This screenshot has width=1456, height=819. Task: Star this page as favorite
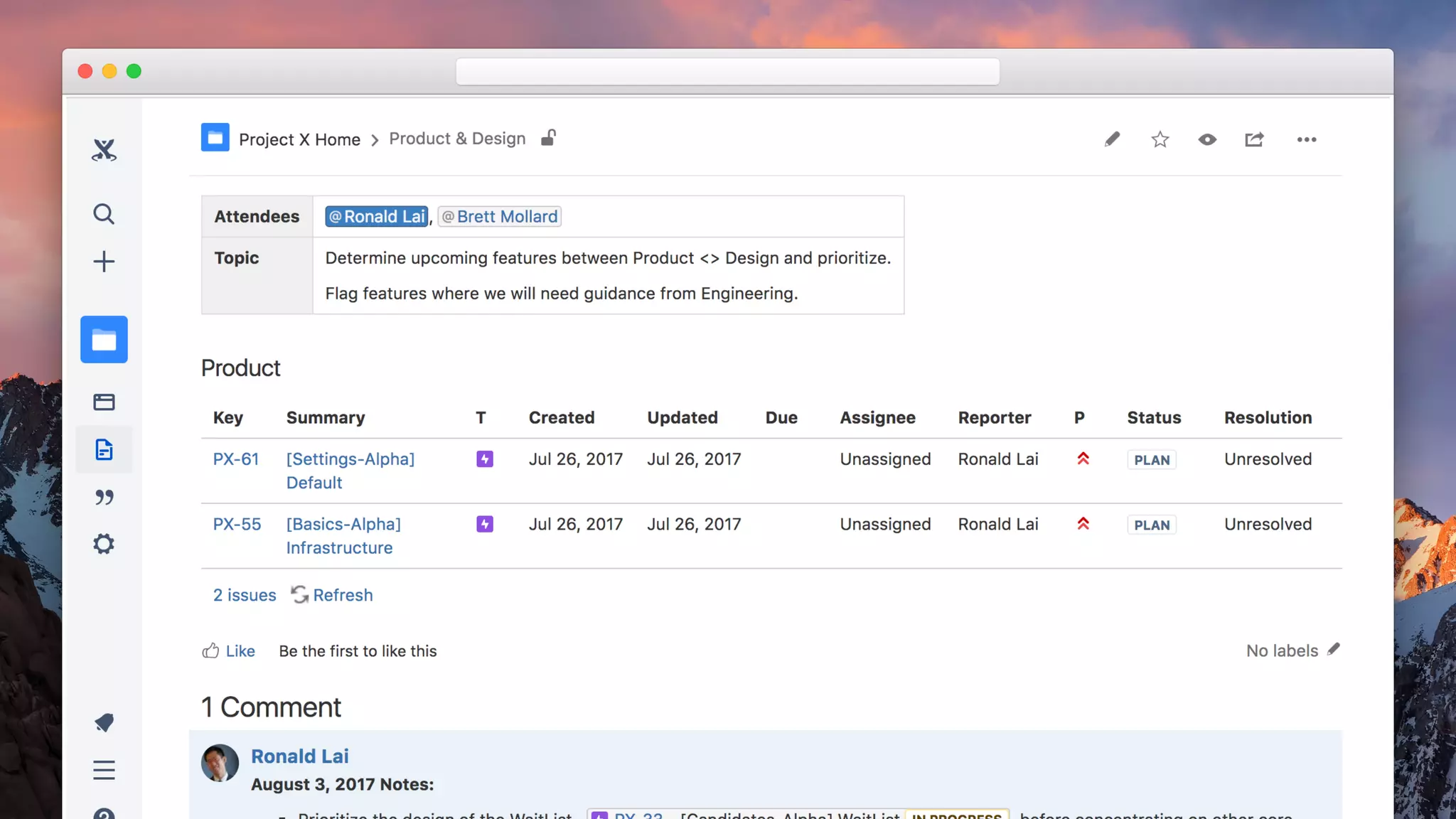coord(1160,139)
